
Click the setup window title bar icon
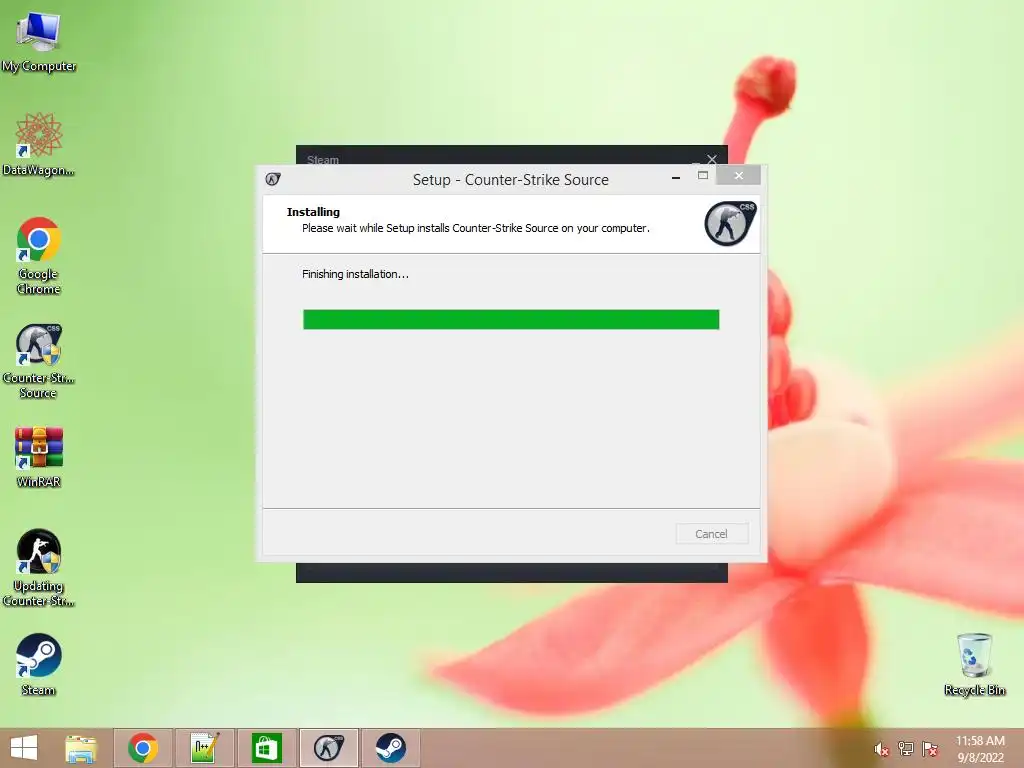[x=273, y=179]
